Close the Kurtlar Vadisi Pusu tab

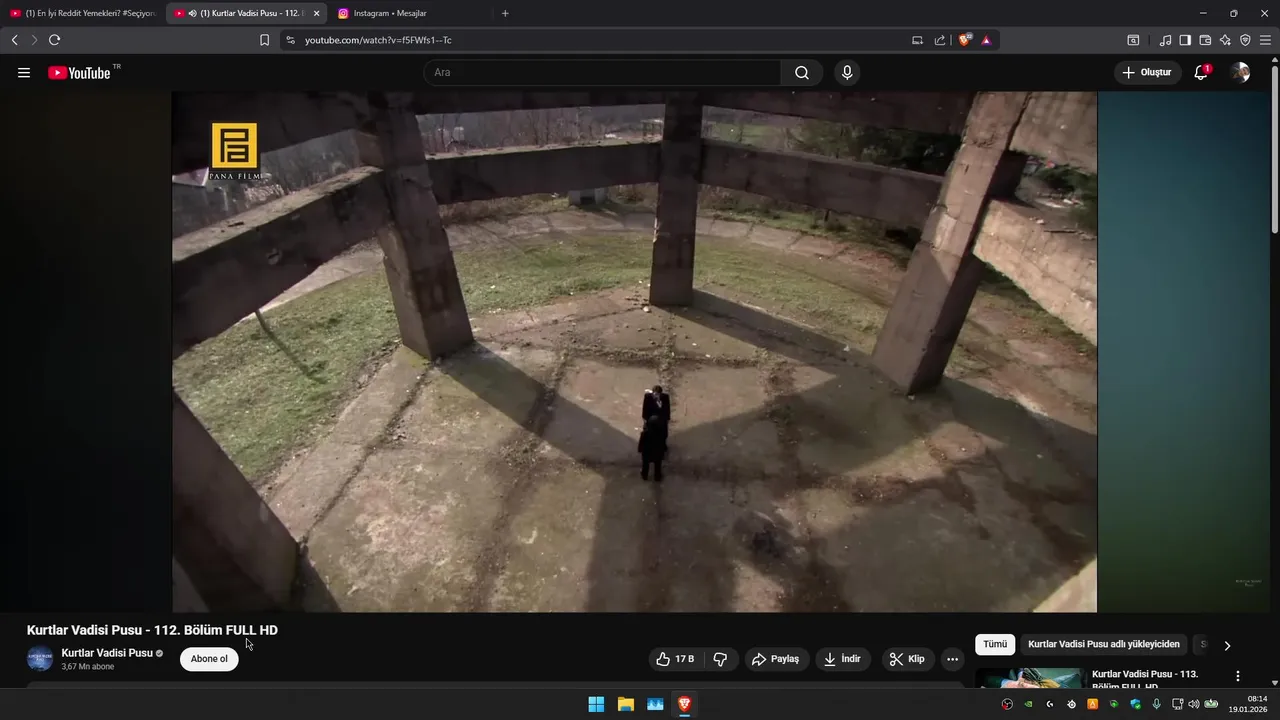pyautogui.click(x=316, y=13)
